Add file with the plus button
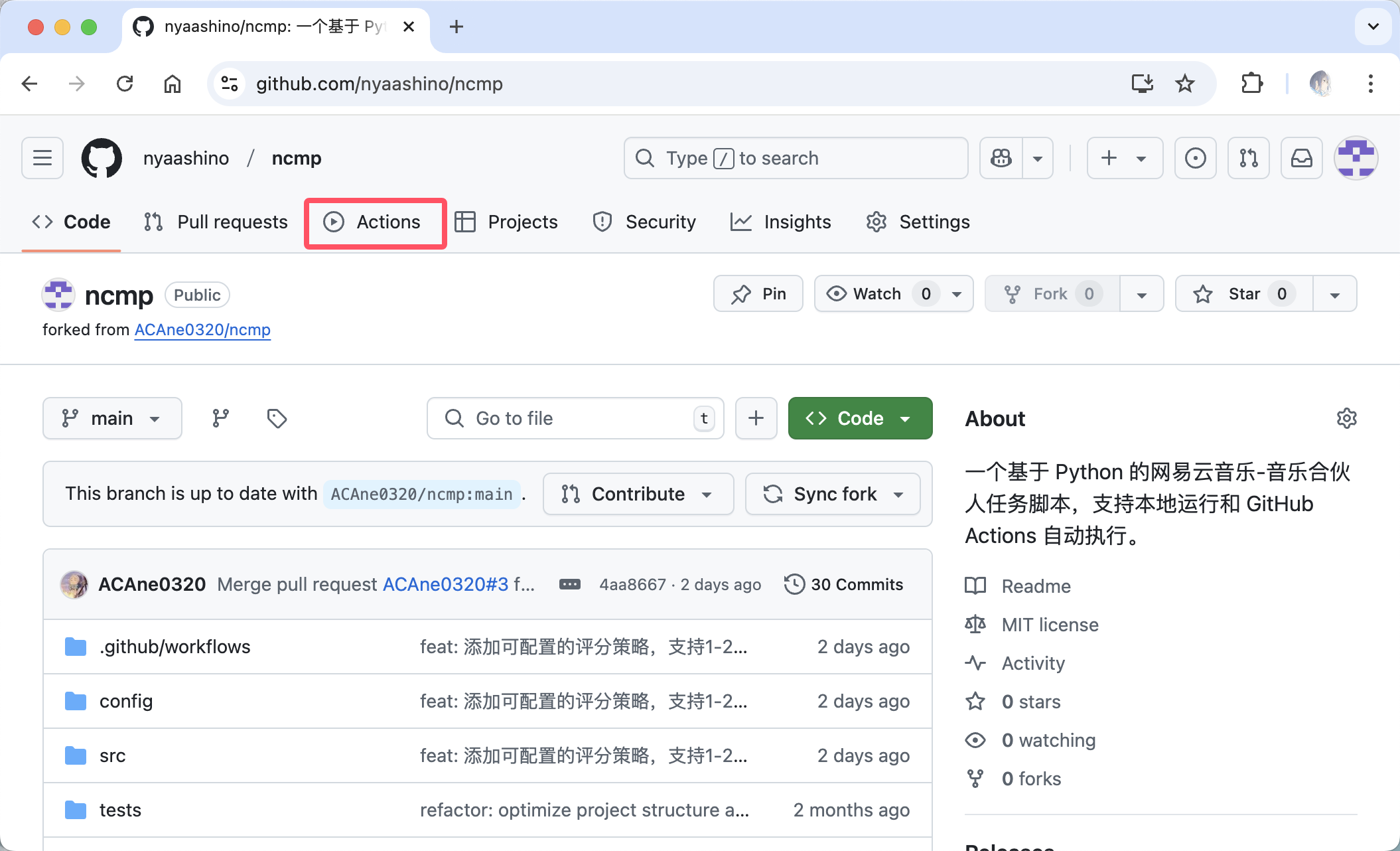The height and width of the screenshot is (851, 1400). [756, 418]
